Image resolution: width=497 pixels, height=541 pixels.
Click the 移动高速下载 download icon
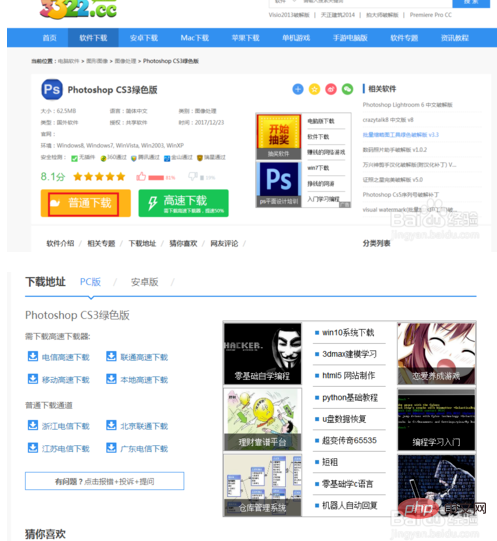[x=33, y=379]
